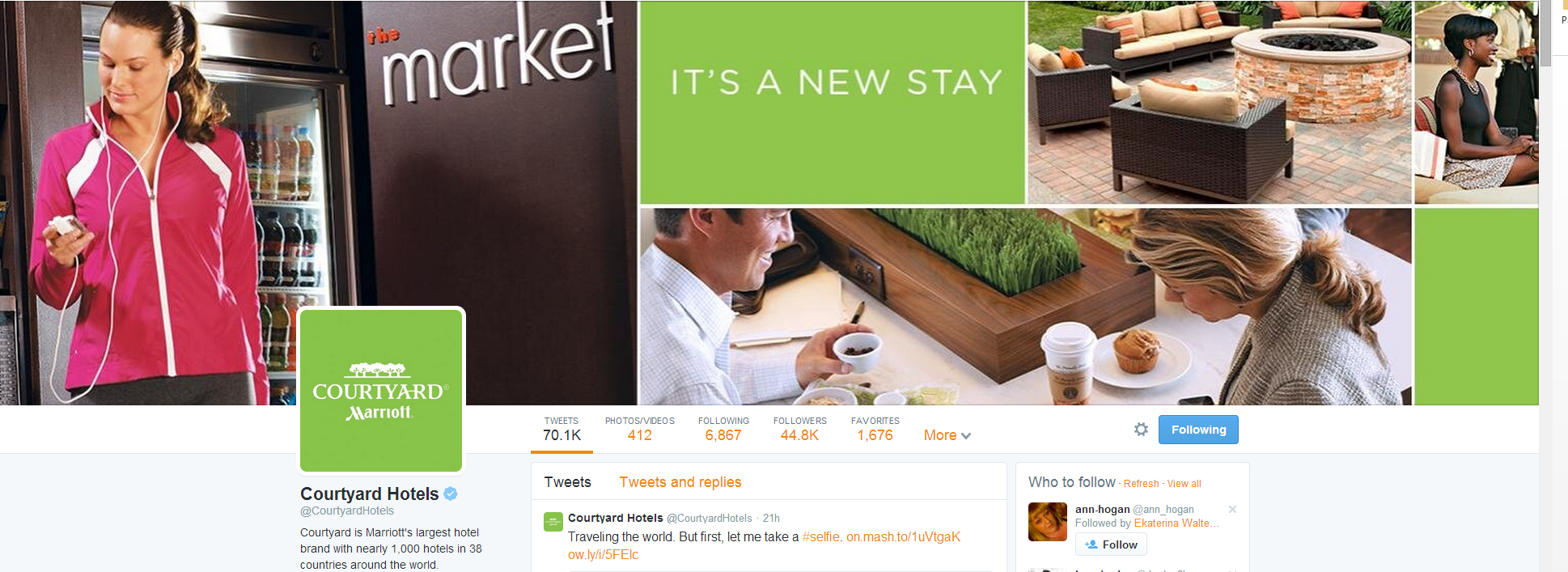
Task: Click ann-hogan's profile photo thumbnail
Action: tap(1048, 522)
